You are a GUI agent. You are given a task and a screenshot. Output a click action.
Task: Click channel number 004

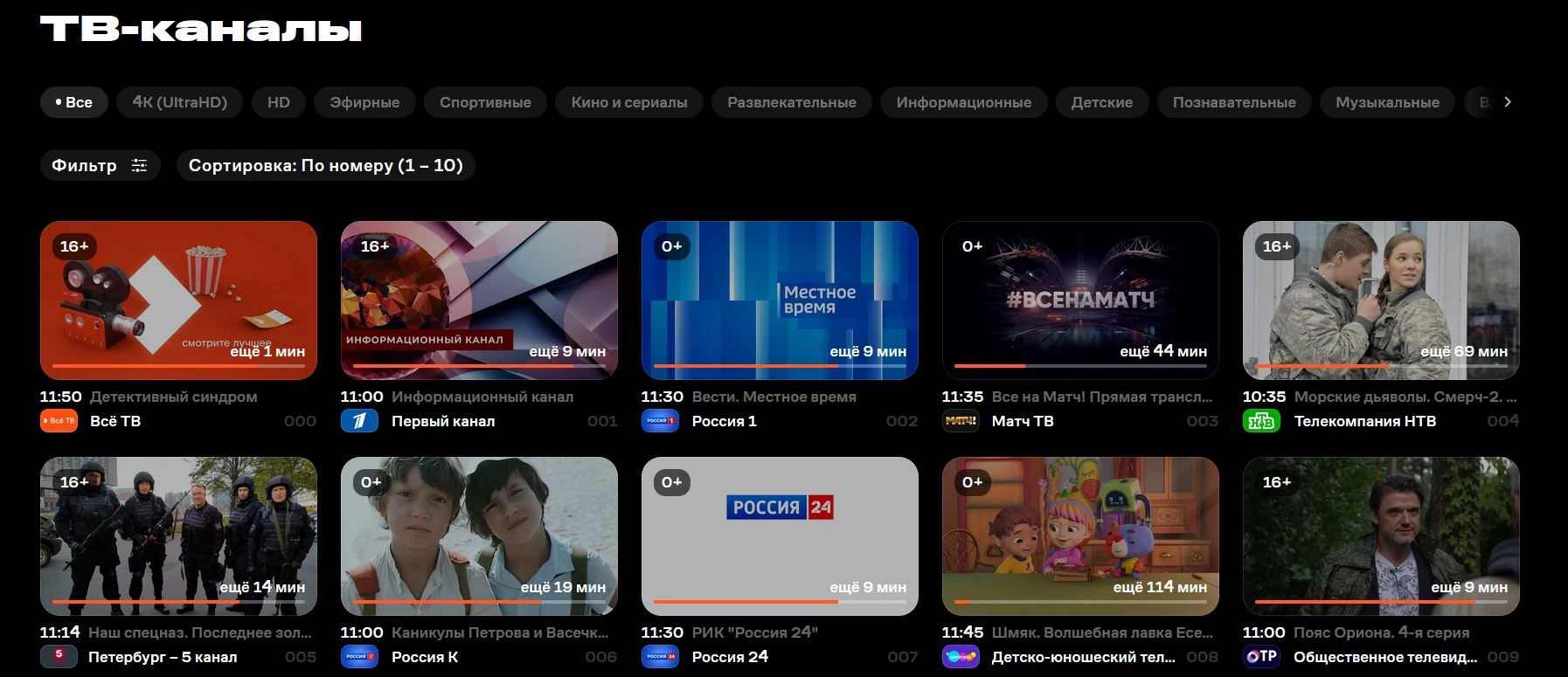pyautogui.click(x=1503, y=421)
